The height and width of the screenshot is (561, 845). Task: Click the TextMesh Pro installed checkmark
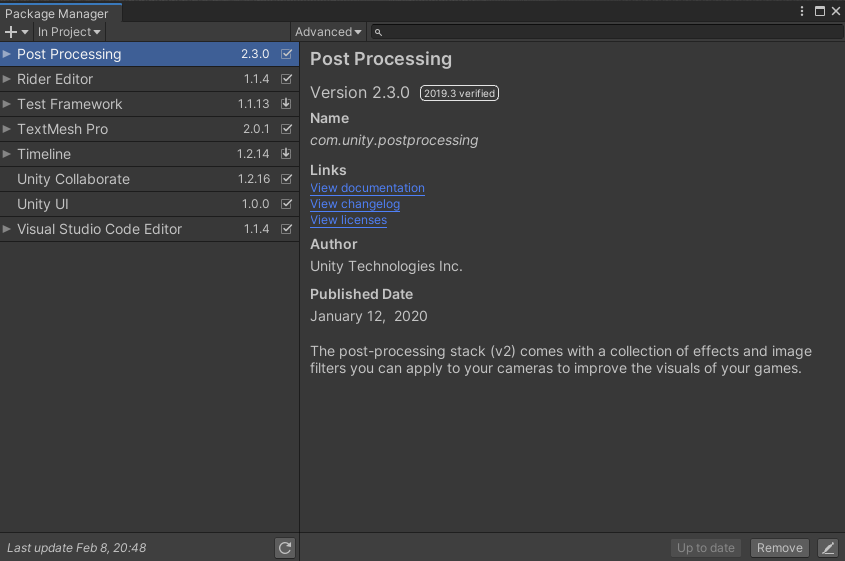[x=286, y=129]
